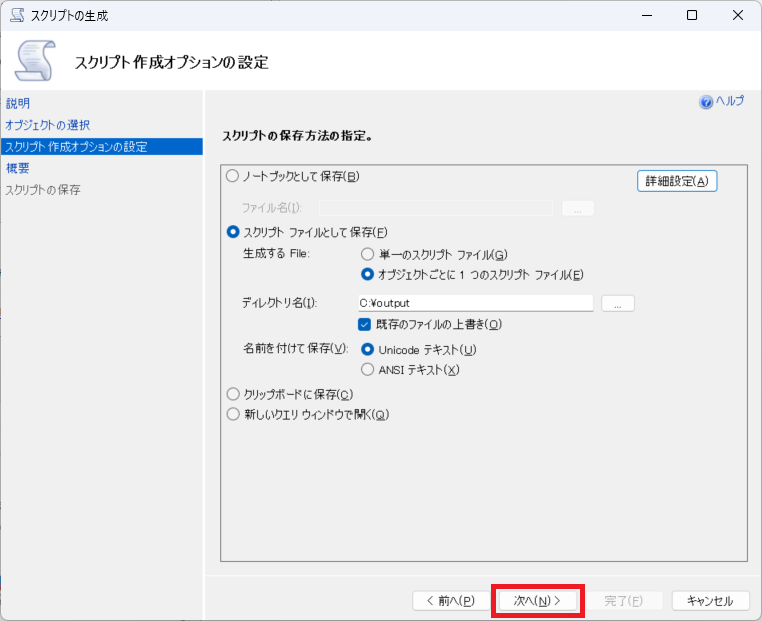Image resolution: width=762 pixels, height=621 pixels.
Task: Go back with 前へ button
Action: point(450,601)
